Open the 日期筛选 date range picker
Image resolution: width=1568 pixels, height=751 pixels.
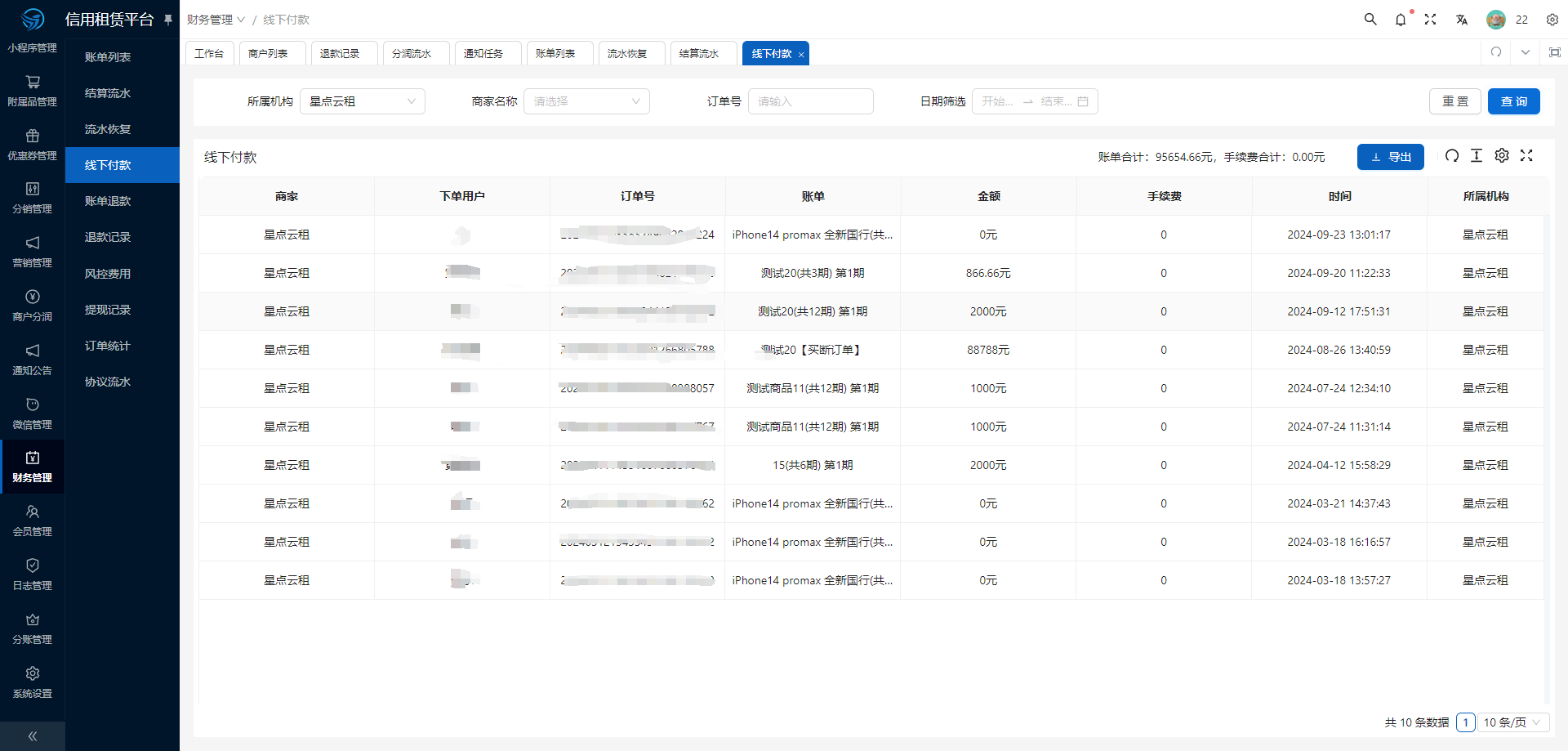(x=1035, y=101)
